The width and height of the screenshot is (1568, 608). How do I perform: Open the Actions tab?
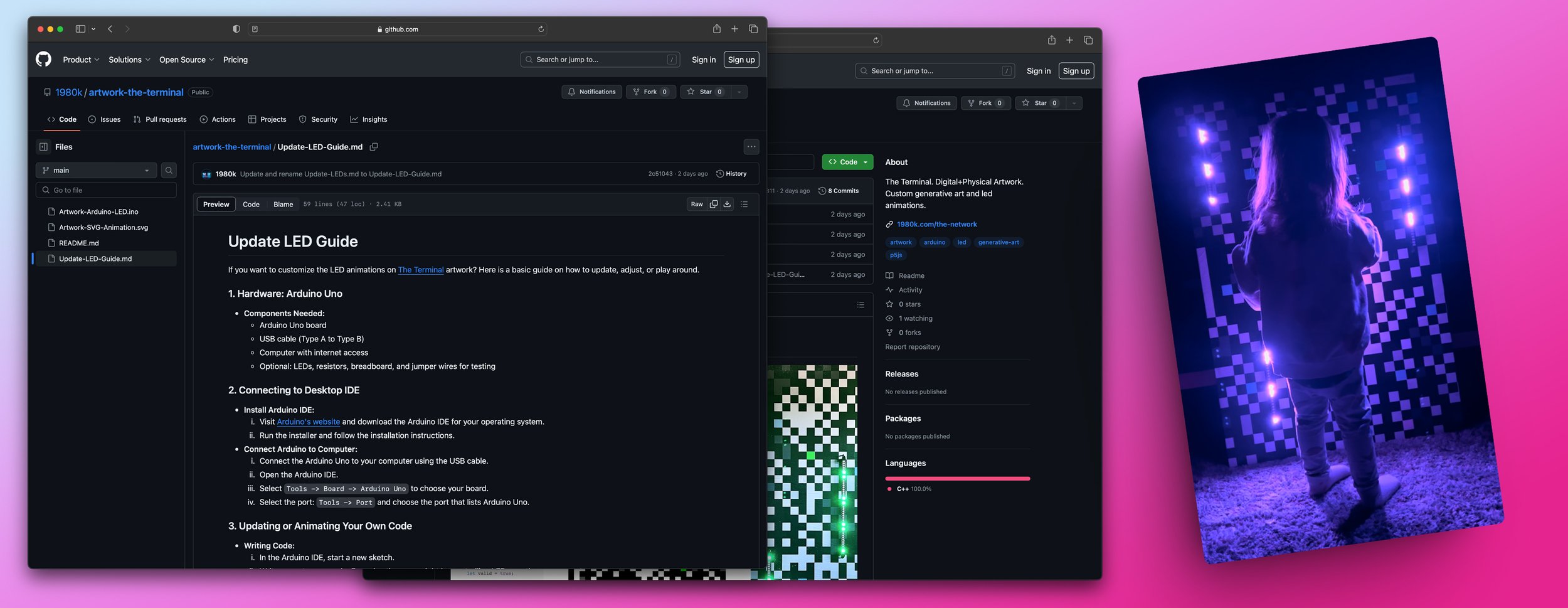[x=218, y=120]
